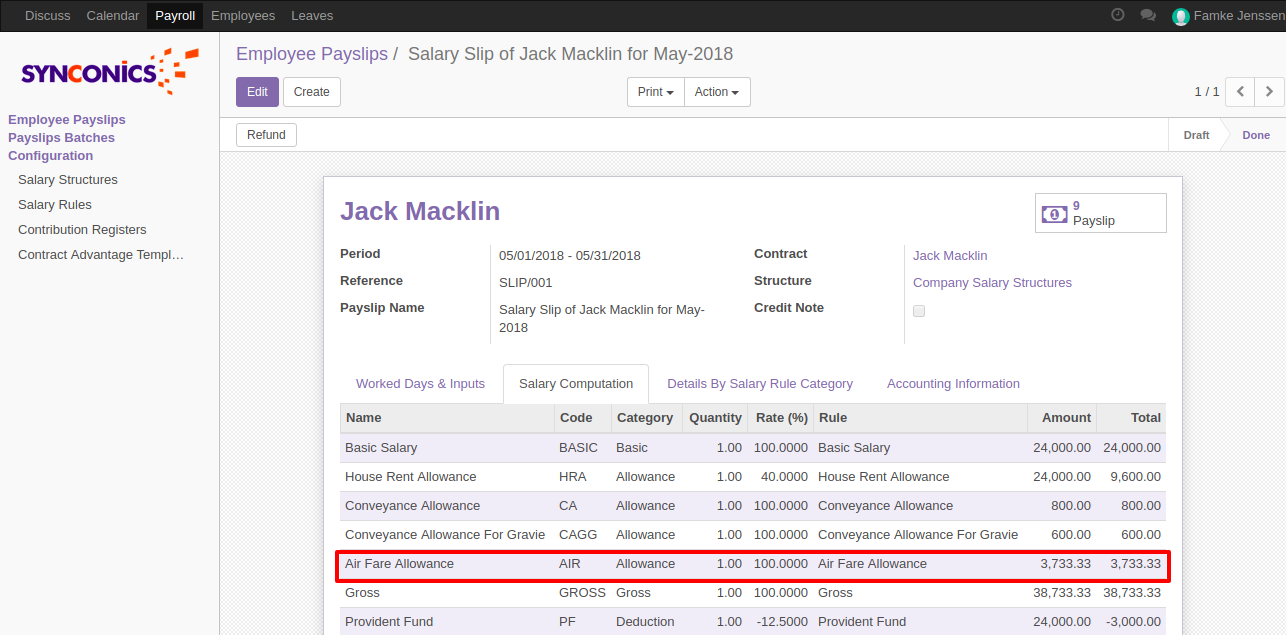This screenshot has height=635, width=1286.
Task: Open Salary Rules in sidebar
Action: click(x=55, y=205)
